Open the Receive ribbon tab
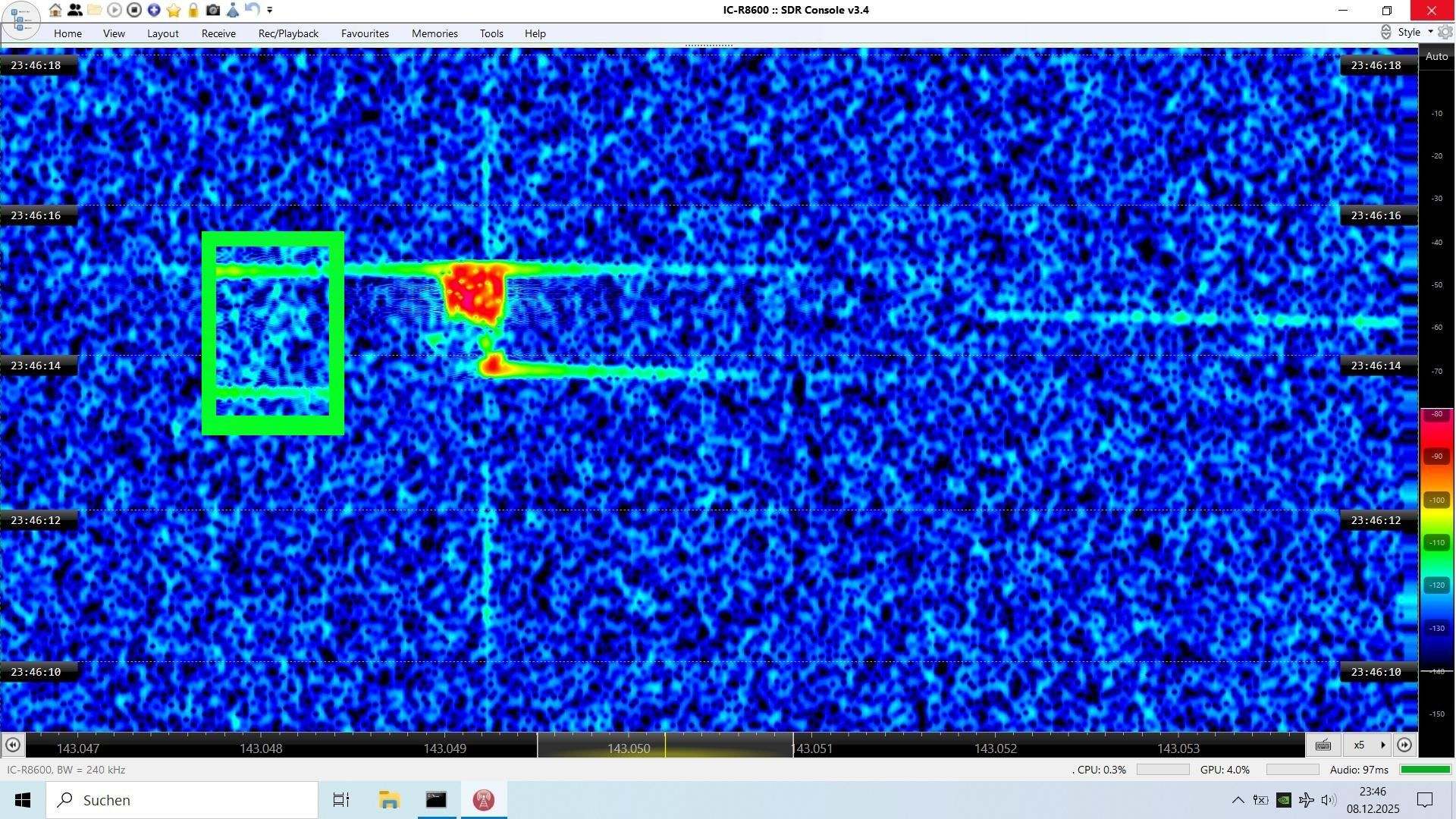 tap(218, 33)
